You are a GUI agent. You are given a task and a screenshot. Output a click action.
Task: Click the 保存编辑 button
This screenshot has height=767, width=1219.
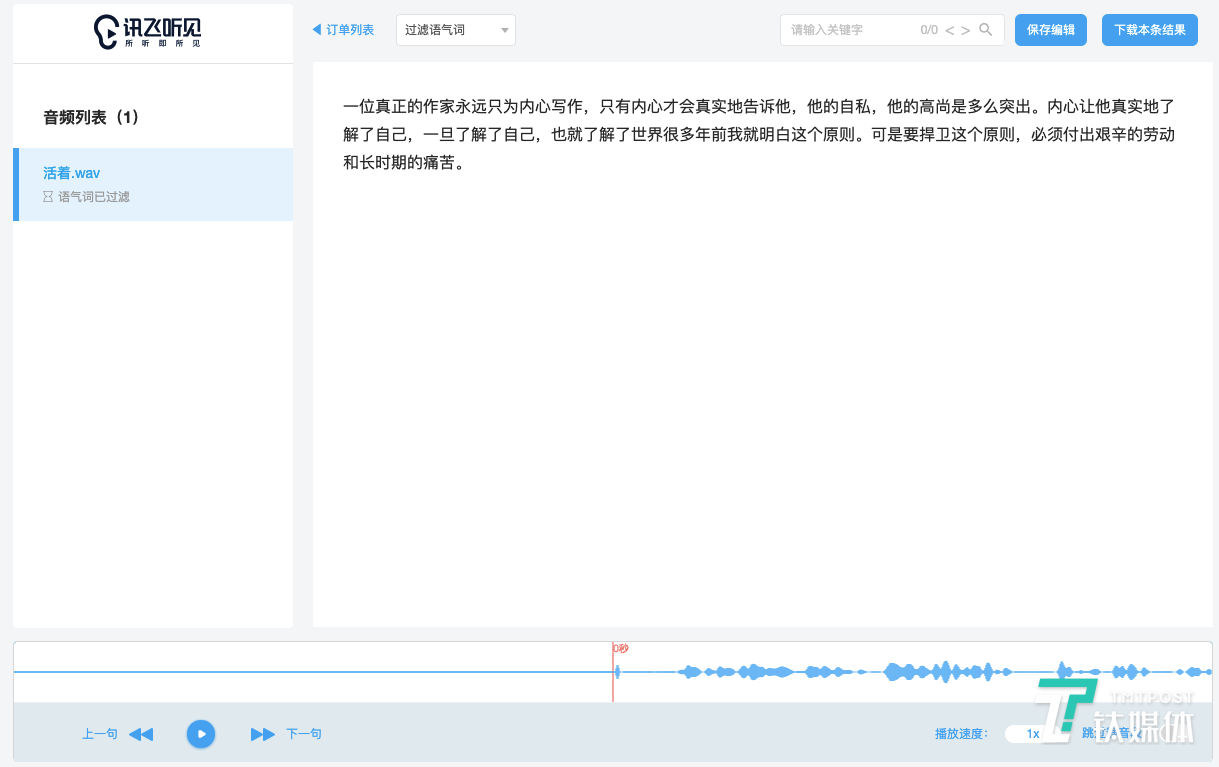point(1050,30)
